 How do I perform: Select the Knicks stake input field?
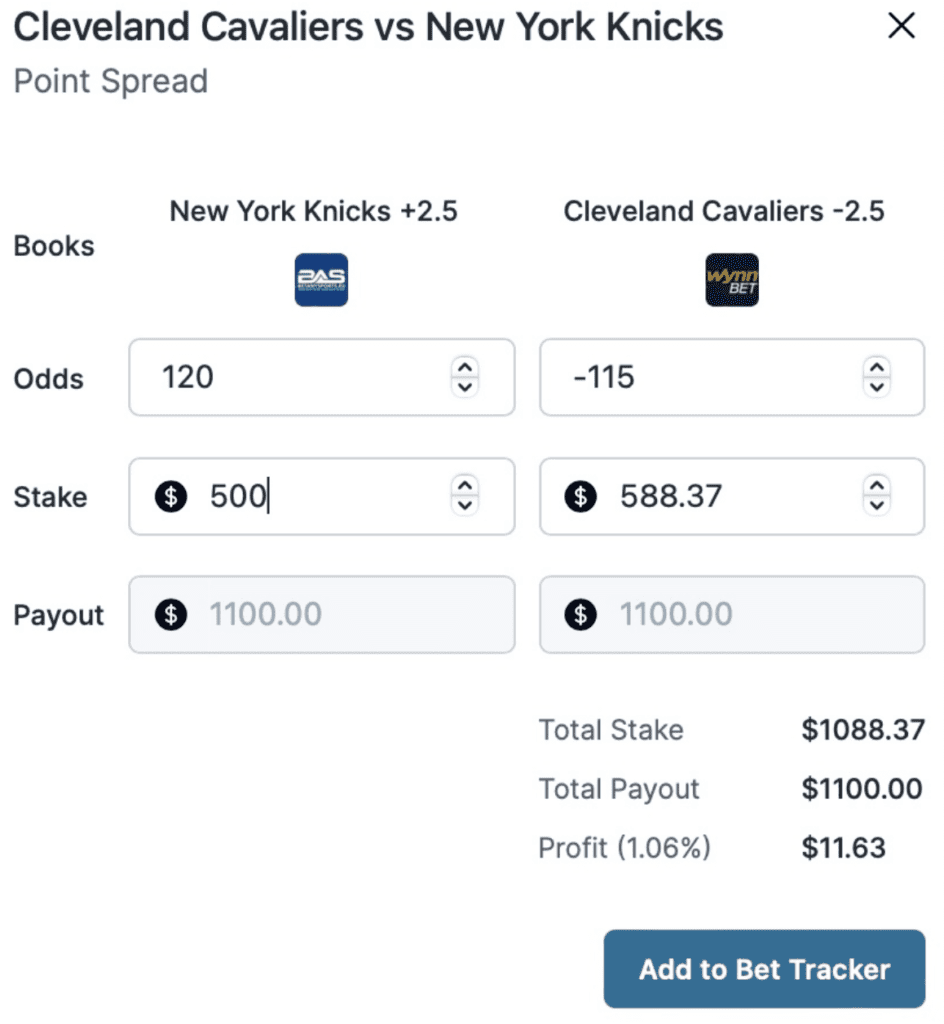[x=322, y=496]
